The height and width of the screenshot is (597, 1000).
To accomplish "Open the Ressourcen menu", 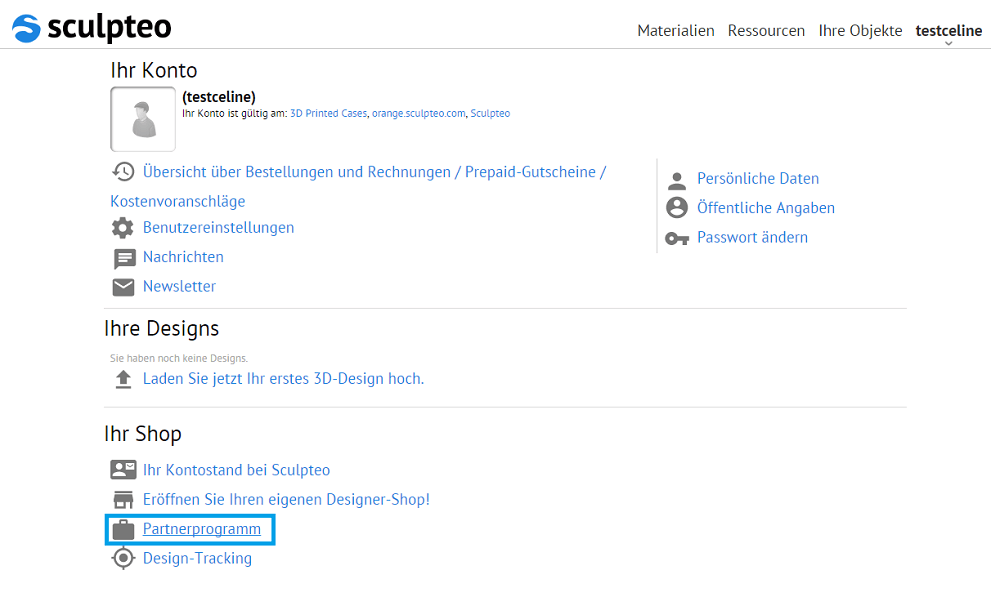I will click(x=766, y=31).
